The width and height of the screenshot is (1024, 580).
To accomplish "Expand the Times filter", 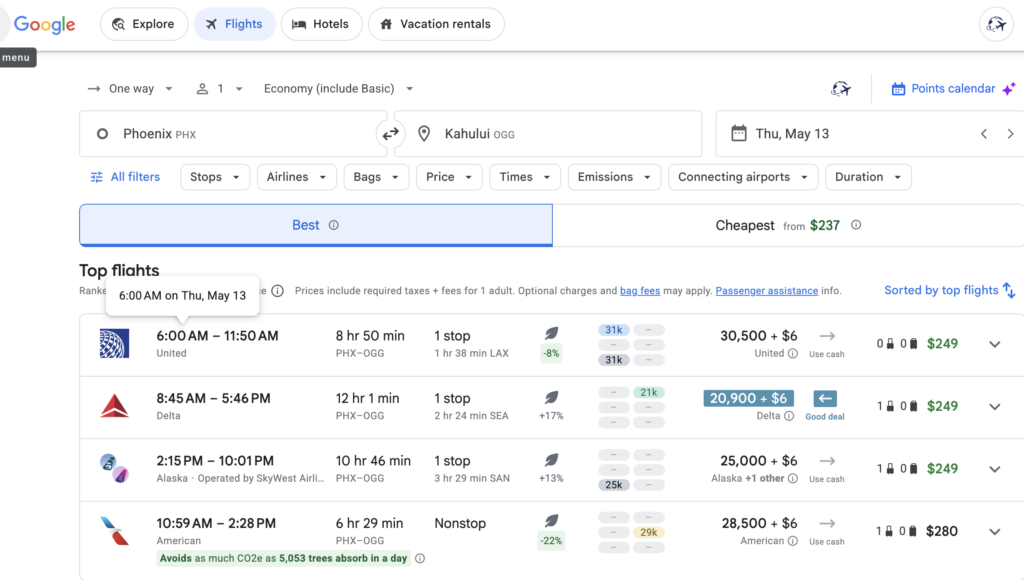I will [x=525, y=177].
